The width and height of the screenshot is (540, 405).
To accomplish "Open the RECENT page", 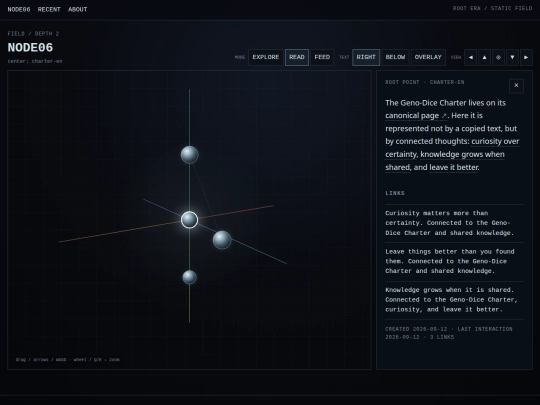I will [49, 10].
